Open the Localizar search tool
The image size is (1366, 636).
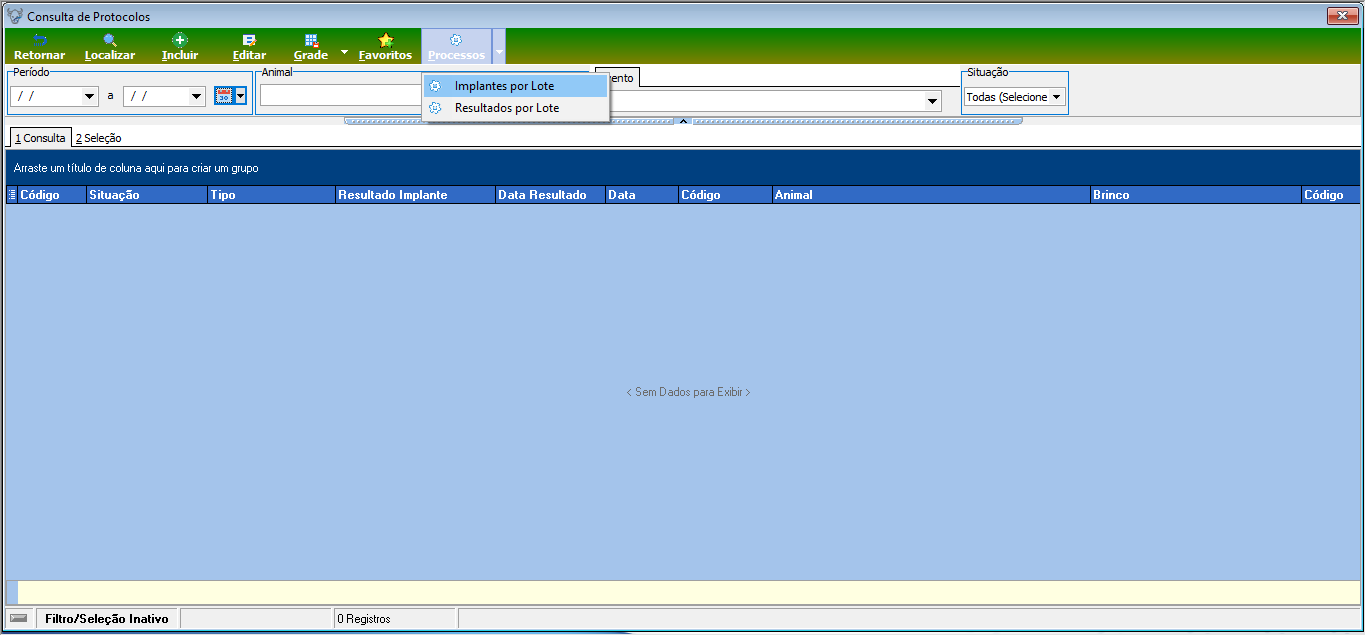tap(110, 47)
